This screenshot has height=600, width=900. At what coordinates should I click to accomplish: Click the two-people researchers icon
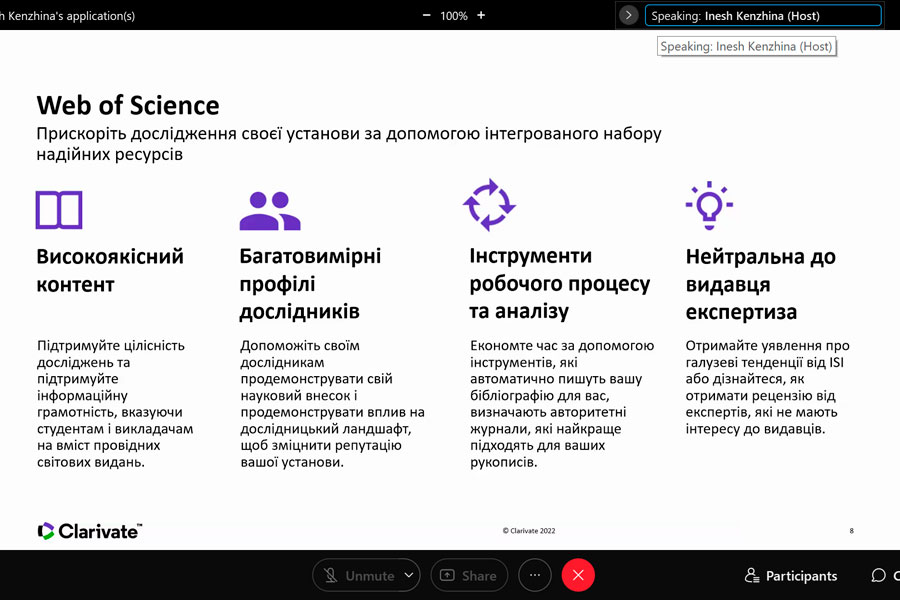point(270,211)
